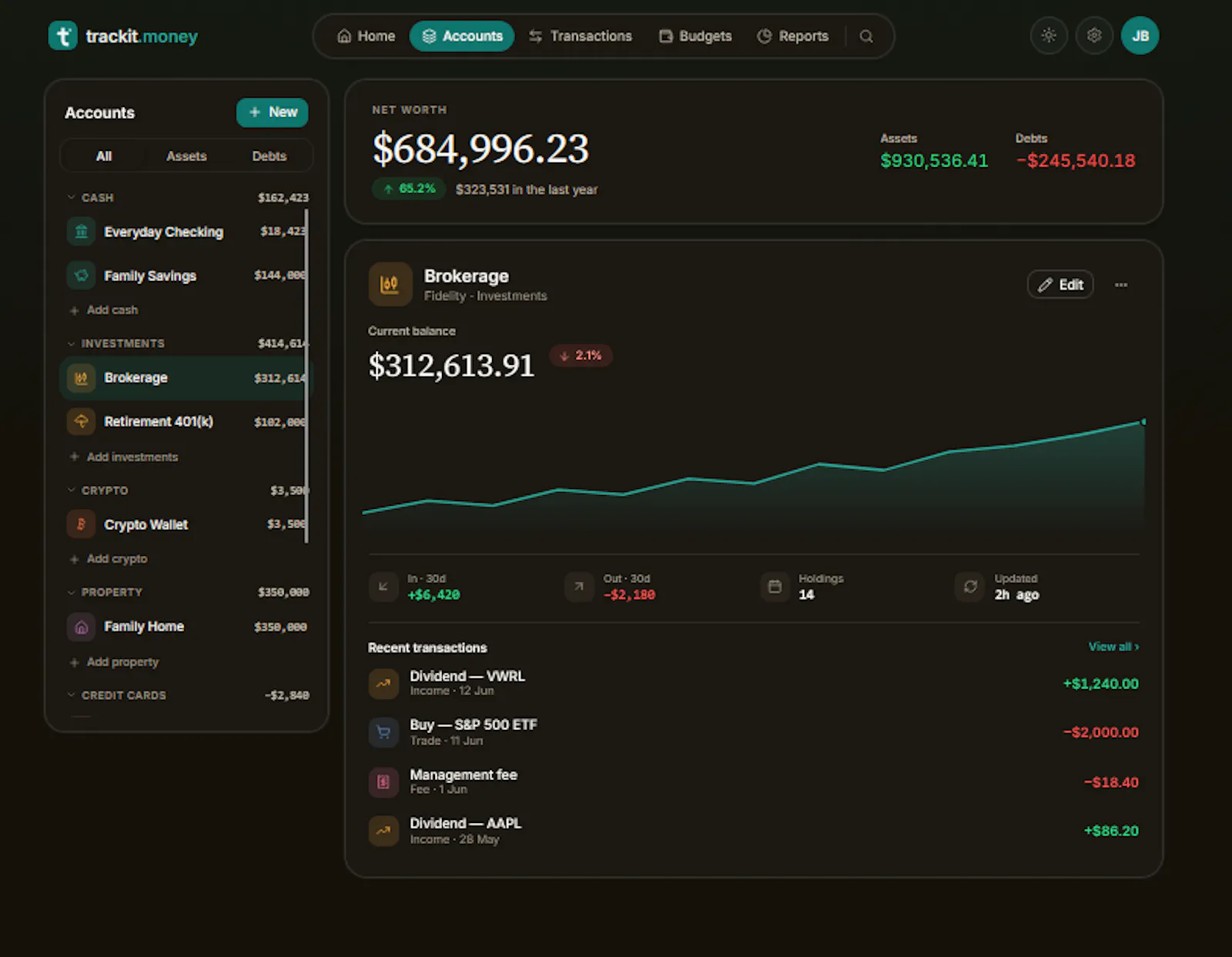
Task: Click the Crypto Wallet bitcoin icon
Action: 81,524
